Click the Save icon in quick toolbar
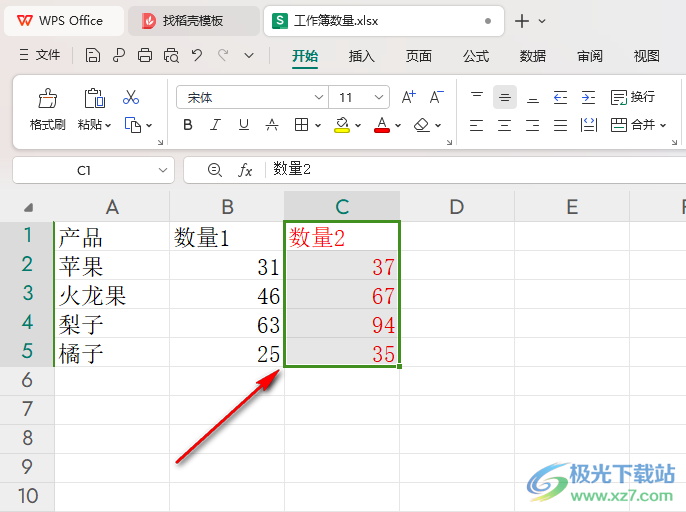 (x=92, y=56)
